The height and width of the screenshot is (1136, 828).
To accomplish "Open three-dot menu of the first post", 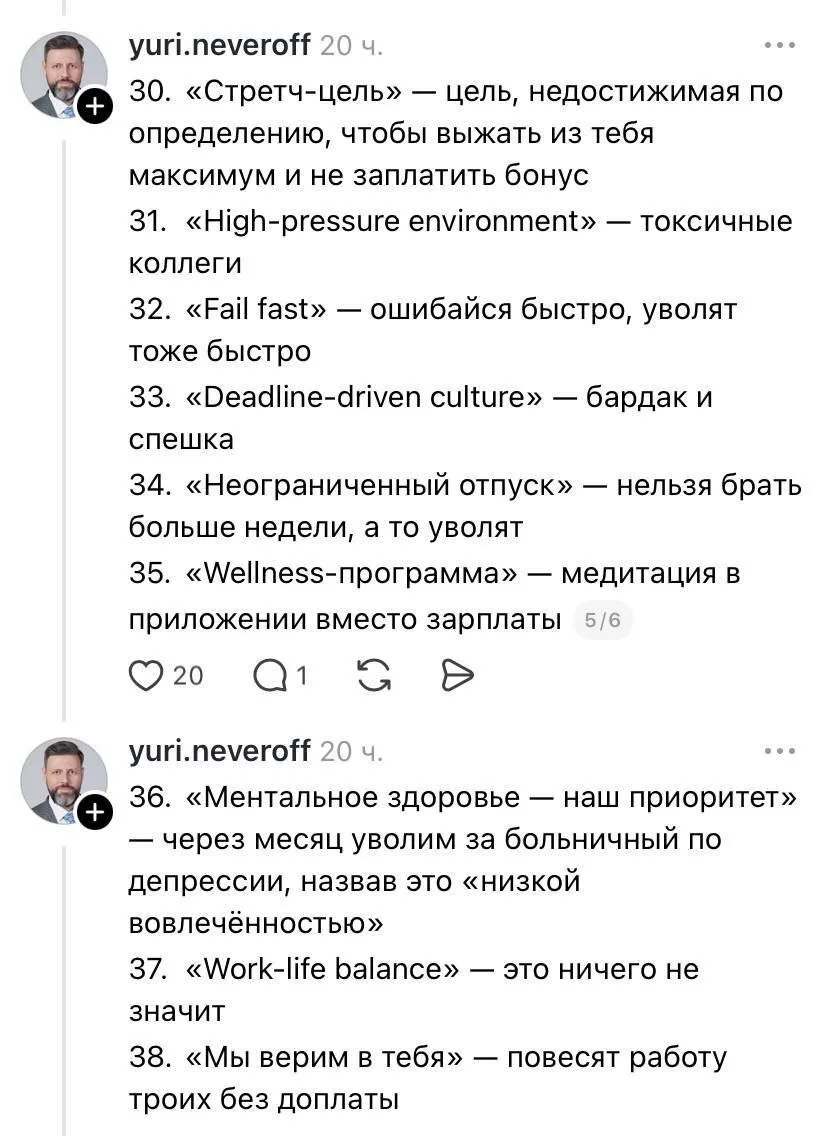I will point(780,45).
